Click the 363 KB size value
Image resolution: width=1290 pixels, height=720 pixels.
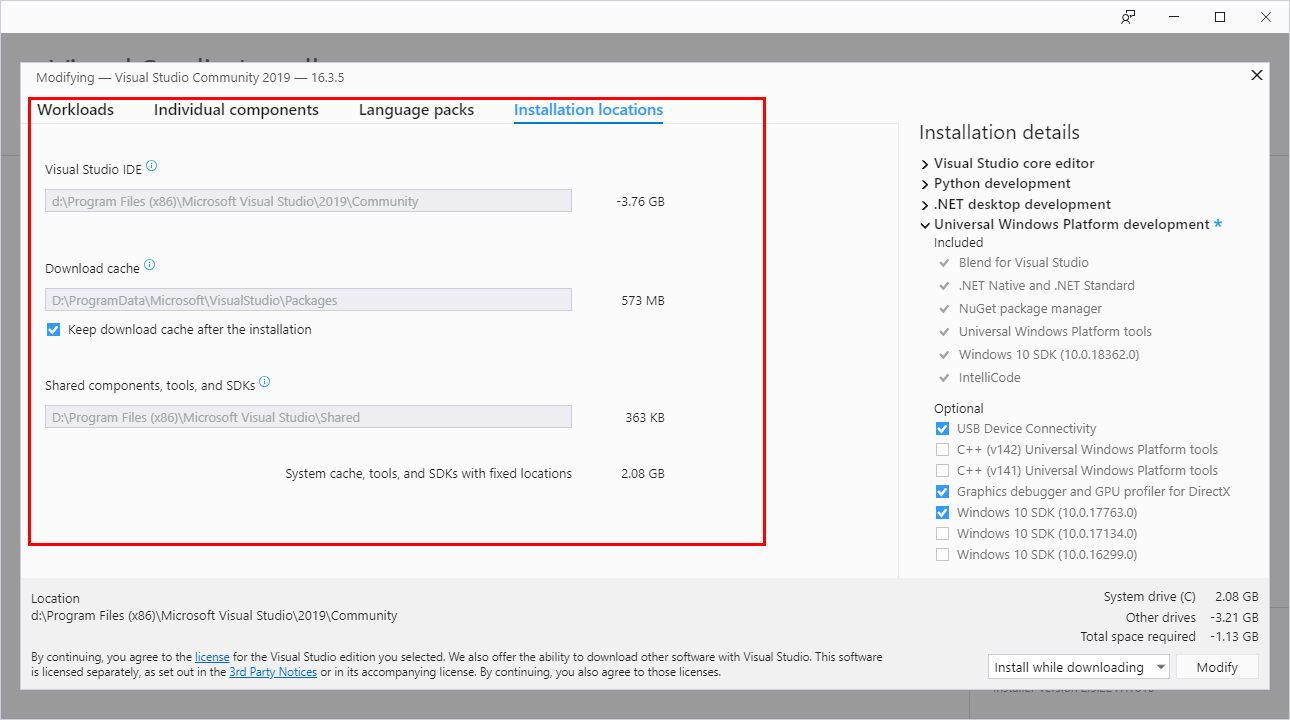tap(644, 417)
